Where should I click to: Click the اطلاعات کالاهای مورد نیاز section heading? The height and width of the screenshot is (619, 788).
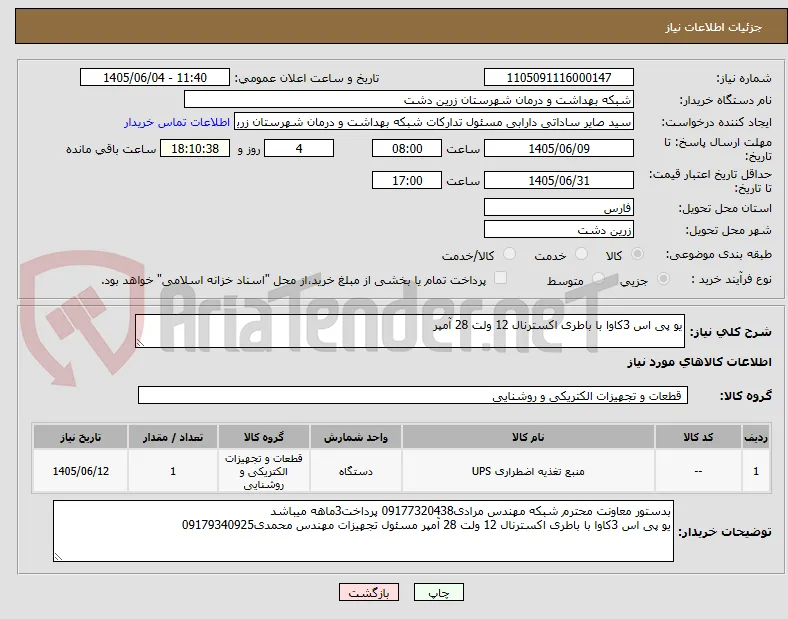pos(699,362)
